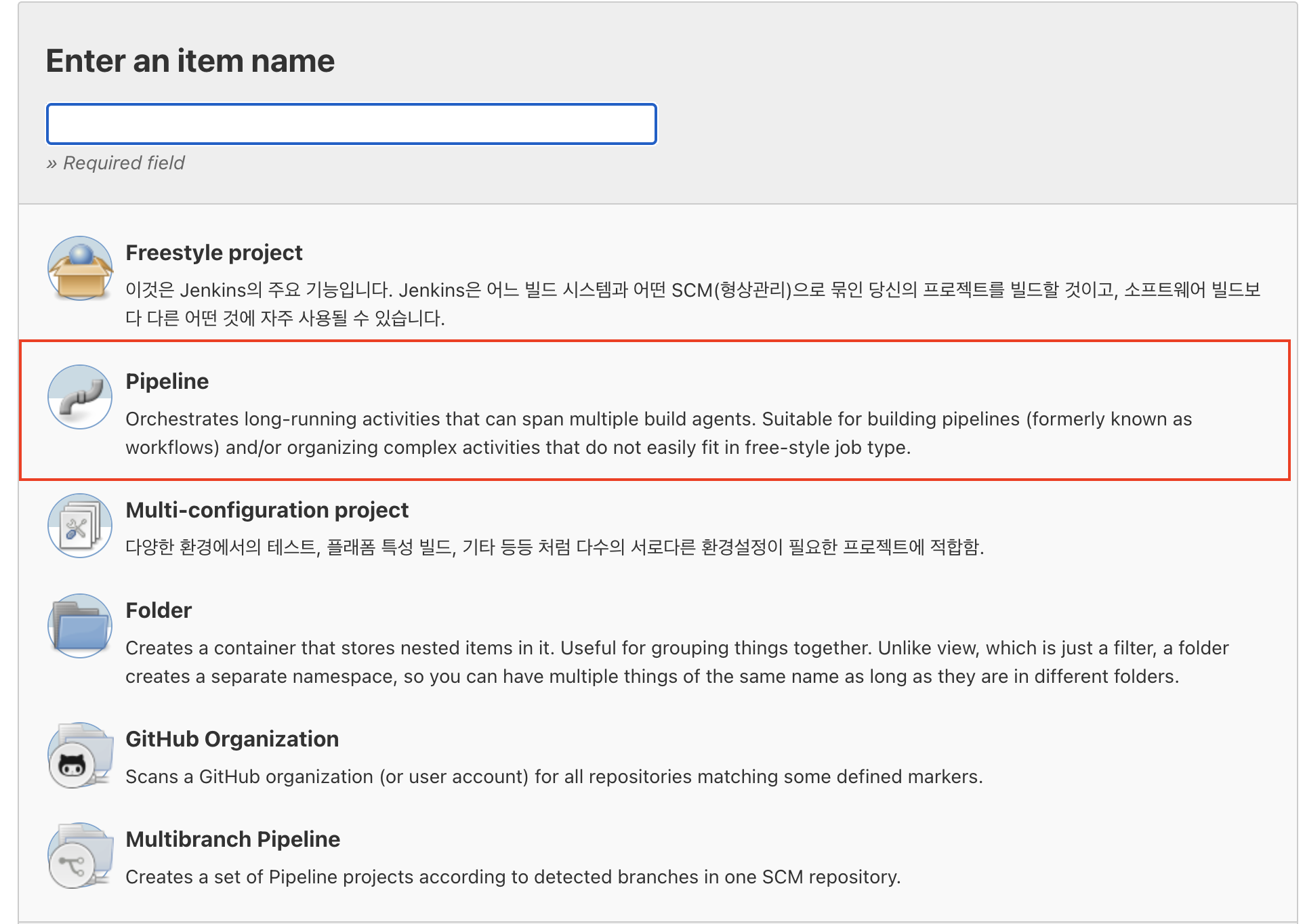Pick the Multi-configuration project title
Viewport: 1305px width, 924px height.
(267, 510)
